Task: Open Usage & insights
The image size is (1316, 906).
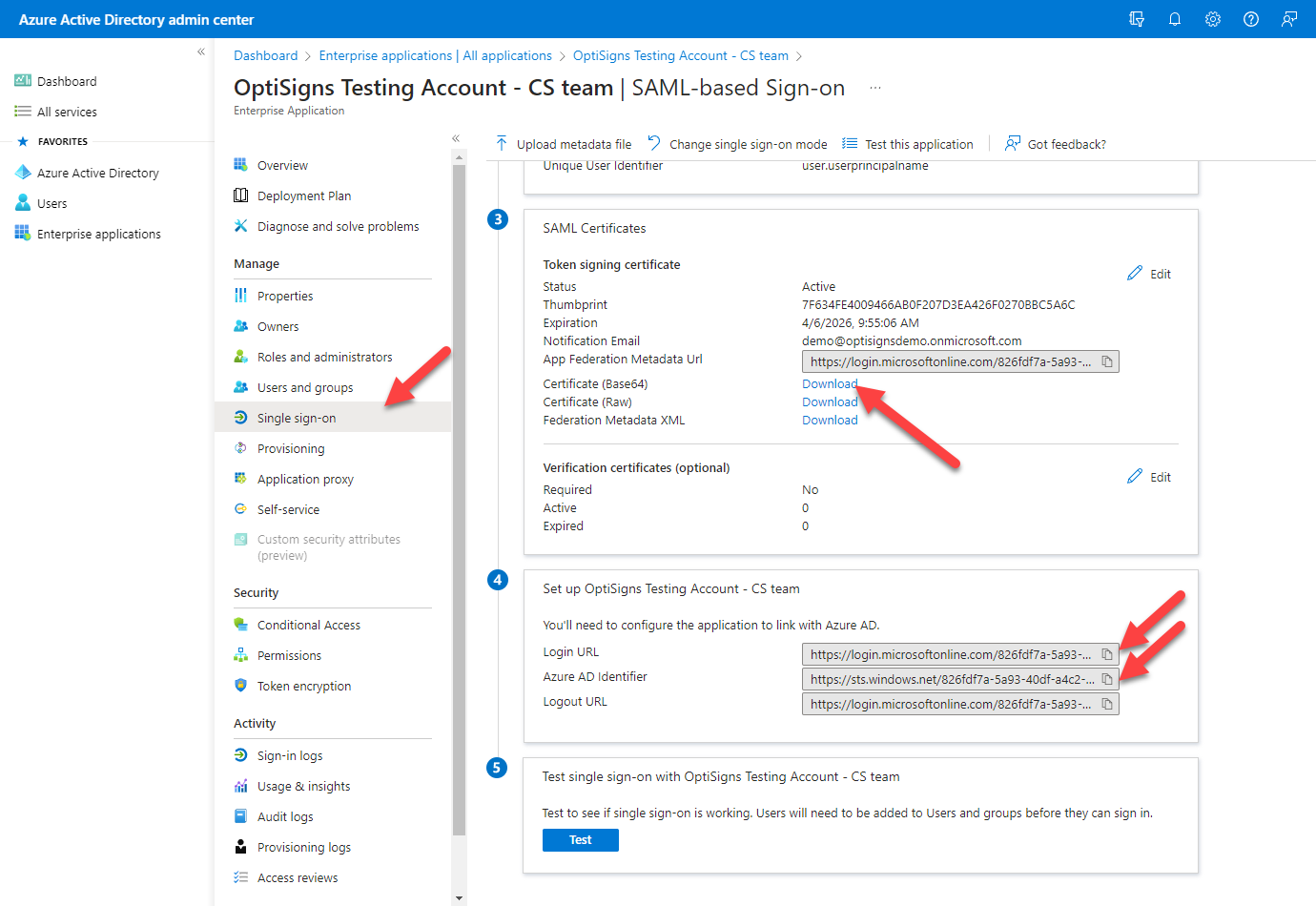Action: click(303, 786)
